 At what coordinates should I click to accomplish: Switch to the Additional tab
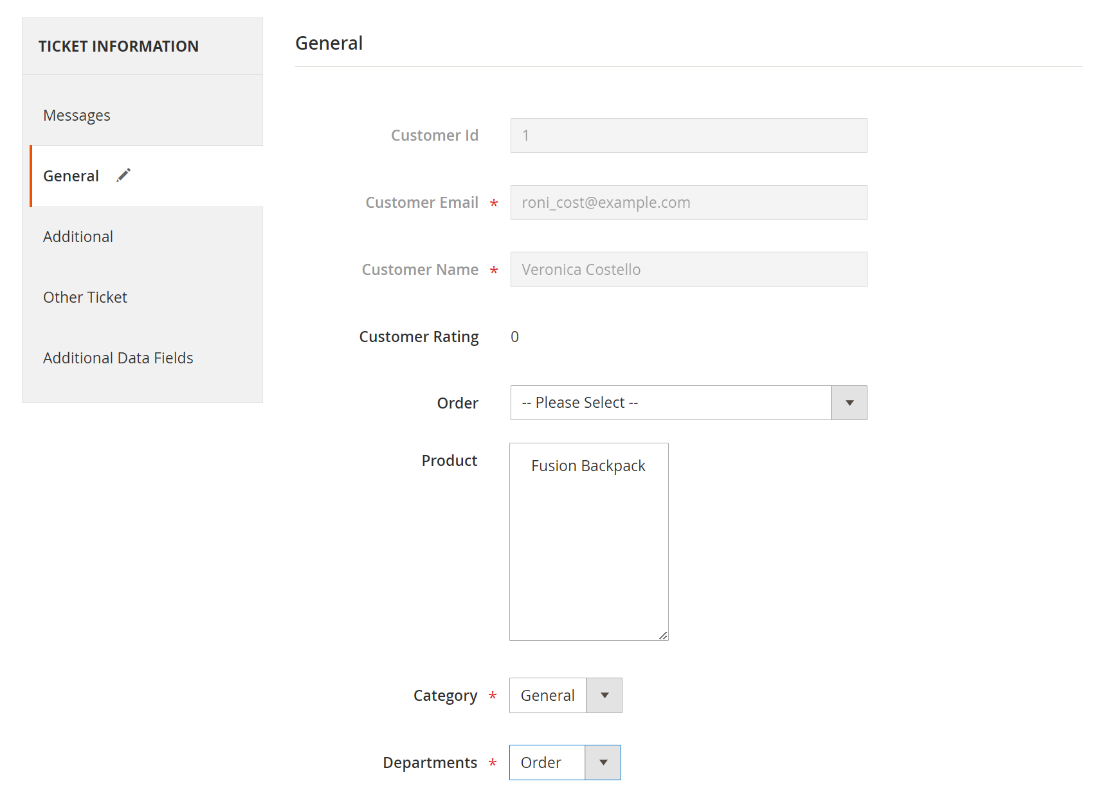(78, 237)
